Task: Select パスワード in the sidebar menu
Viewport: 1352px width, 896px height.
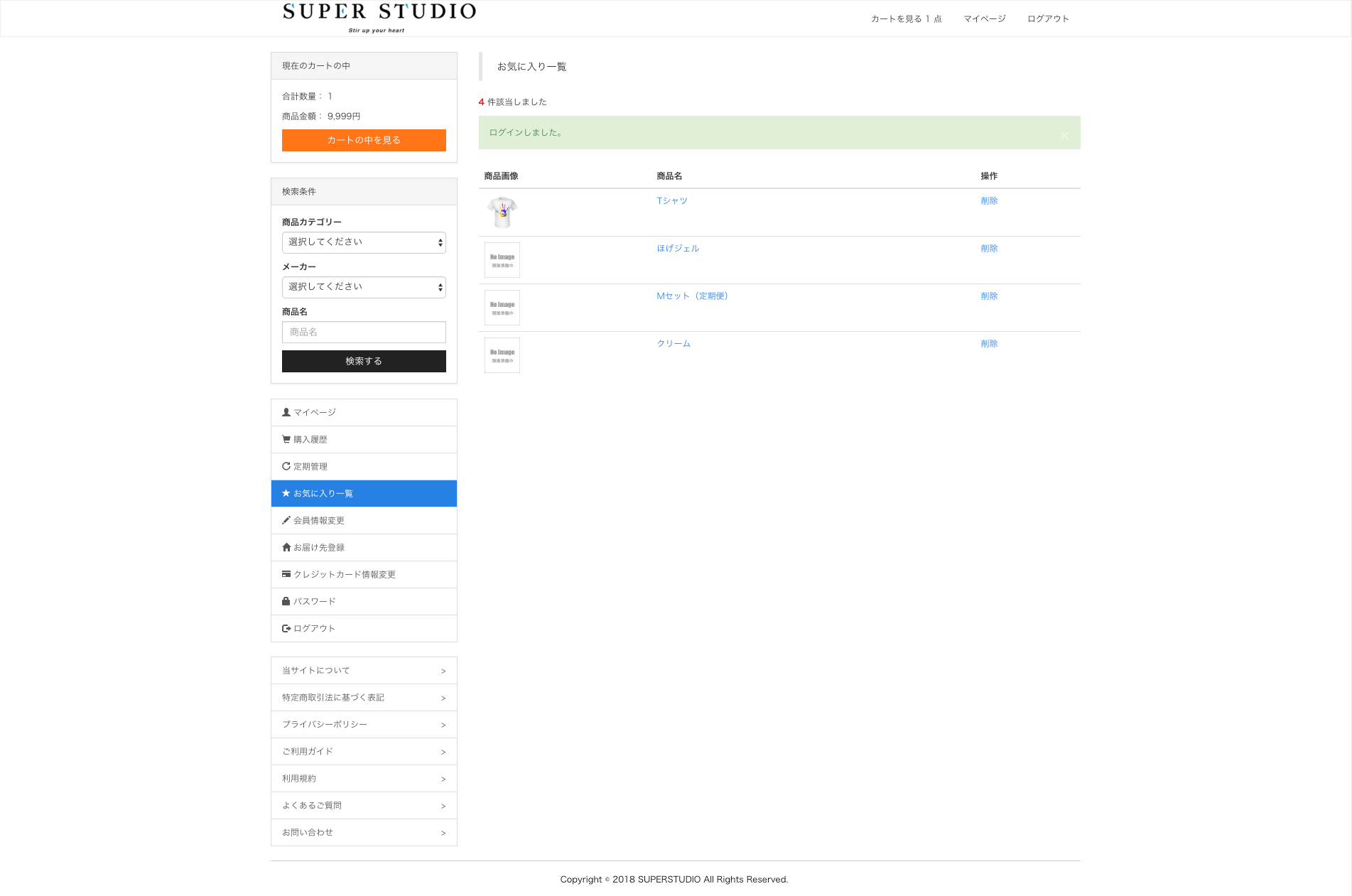Action: [x=364, y=602]
